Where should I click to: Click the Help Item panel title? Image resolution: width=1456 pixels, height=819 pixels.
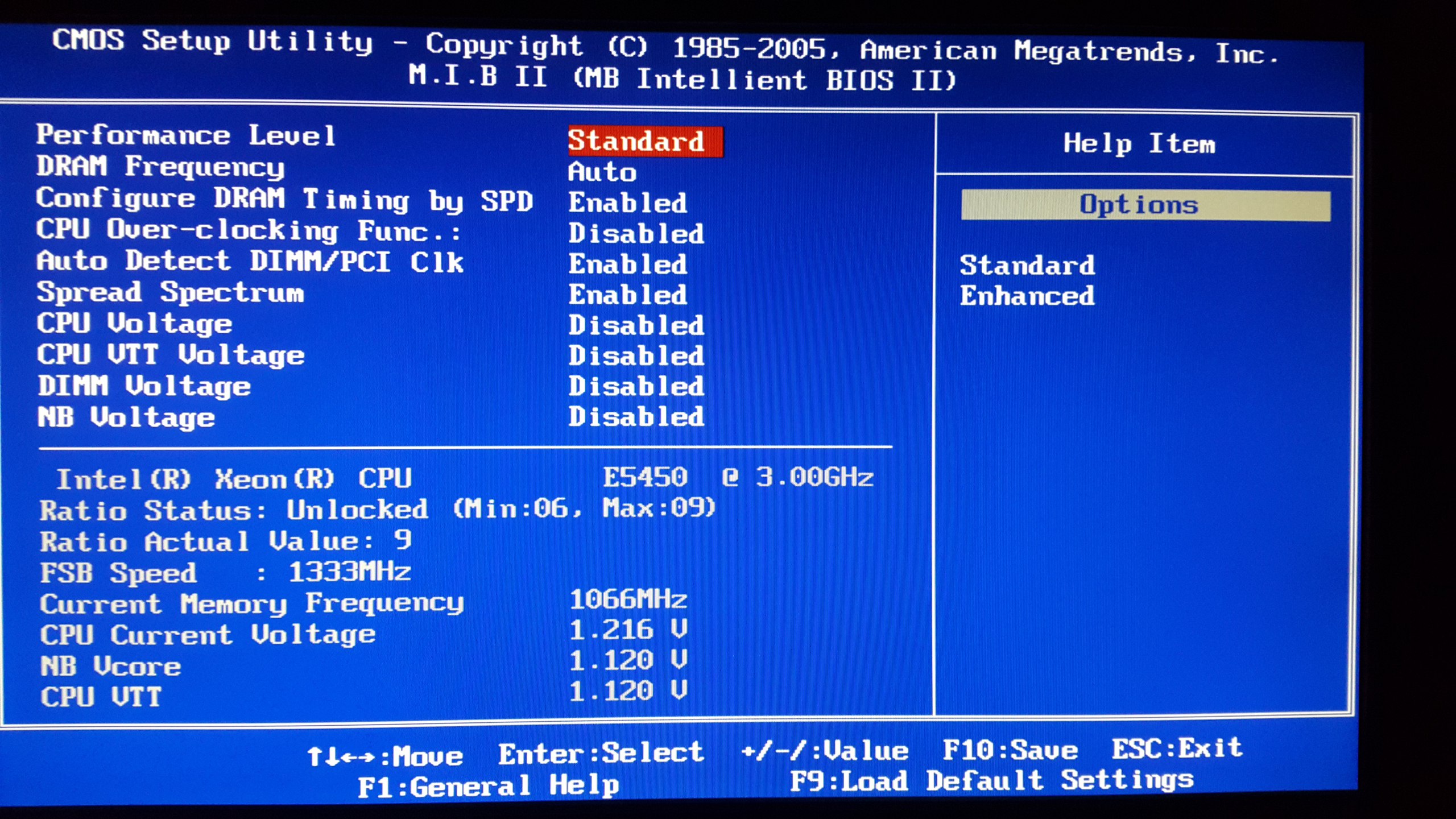coord(1139,143)
